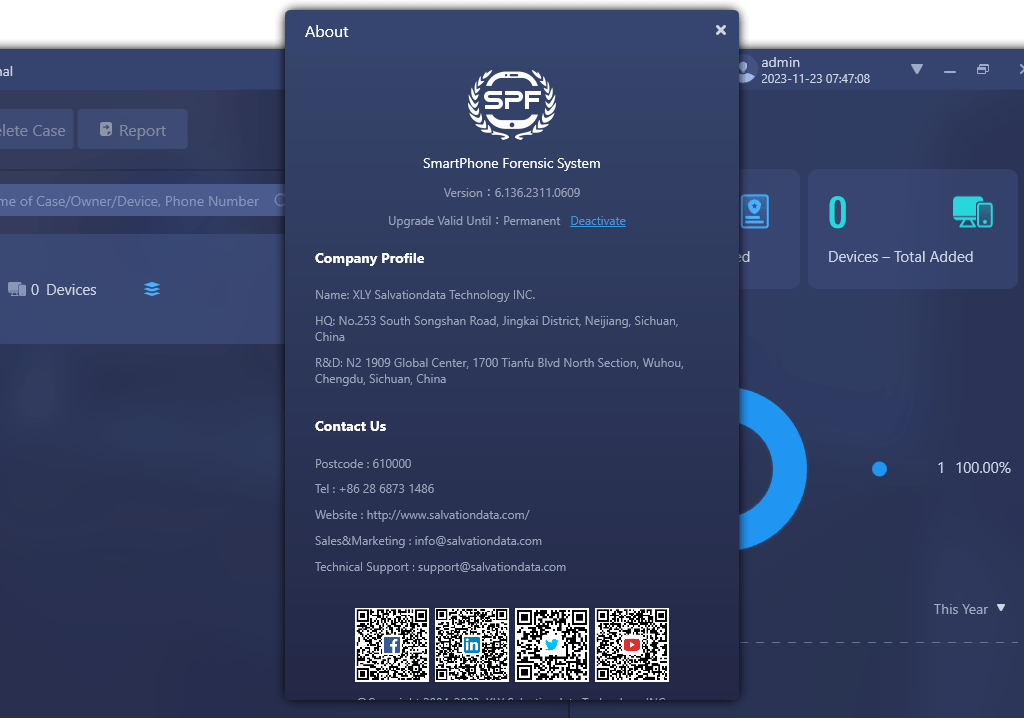1024x718 pixels.
Task: Click the Contact Us heading
Action: point(350,426)
